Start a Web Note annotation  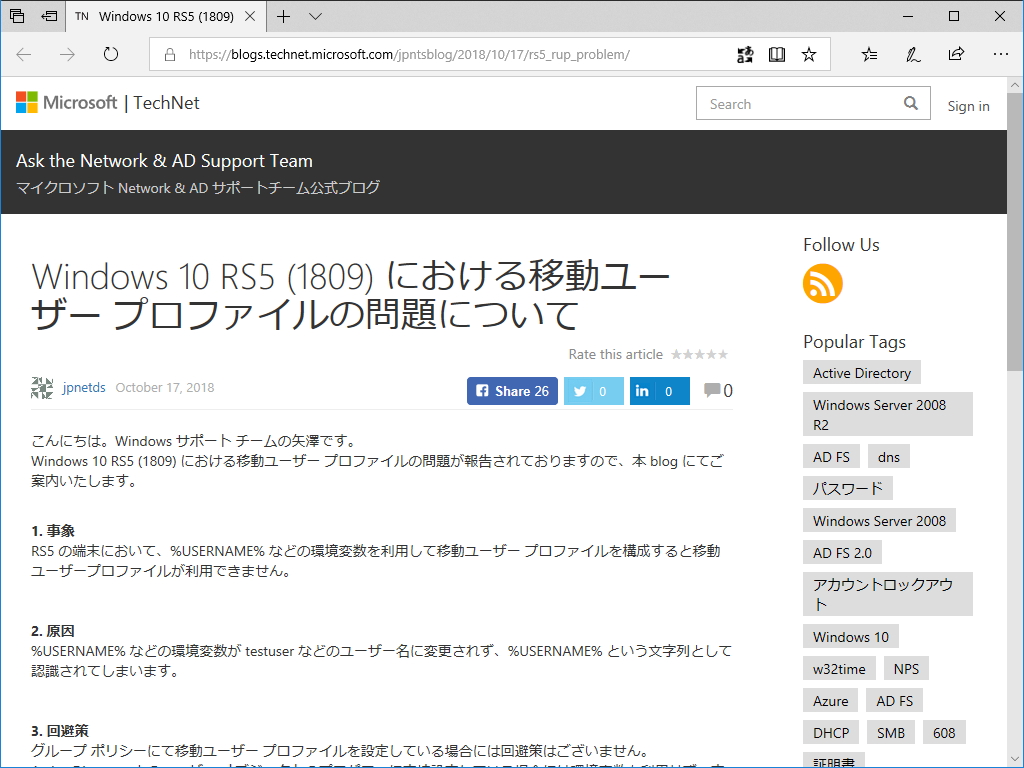click(912, 54)
